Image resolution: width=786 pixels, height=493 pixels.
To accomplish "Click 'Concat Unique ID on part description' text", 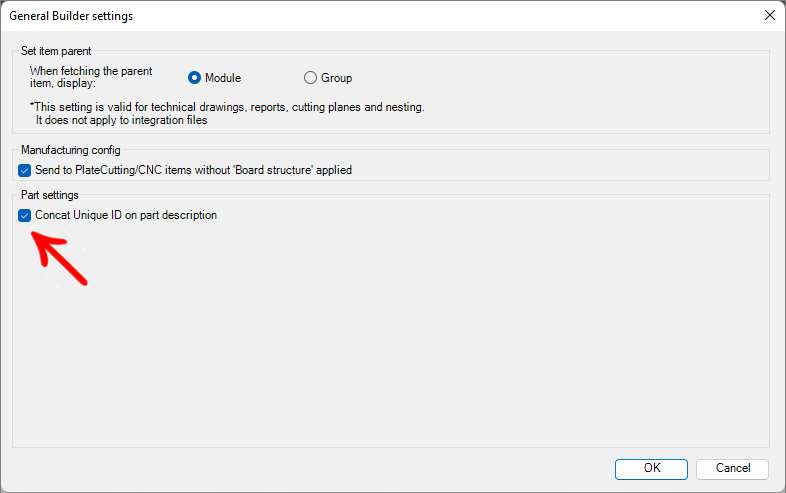I will (x=126, y=215).
